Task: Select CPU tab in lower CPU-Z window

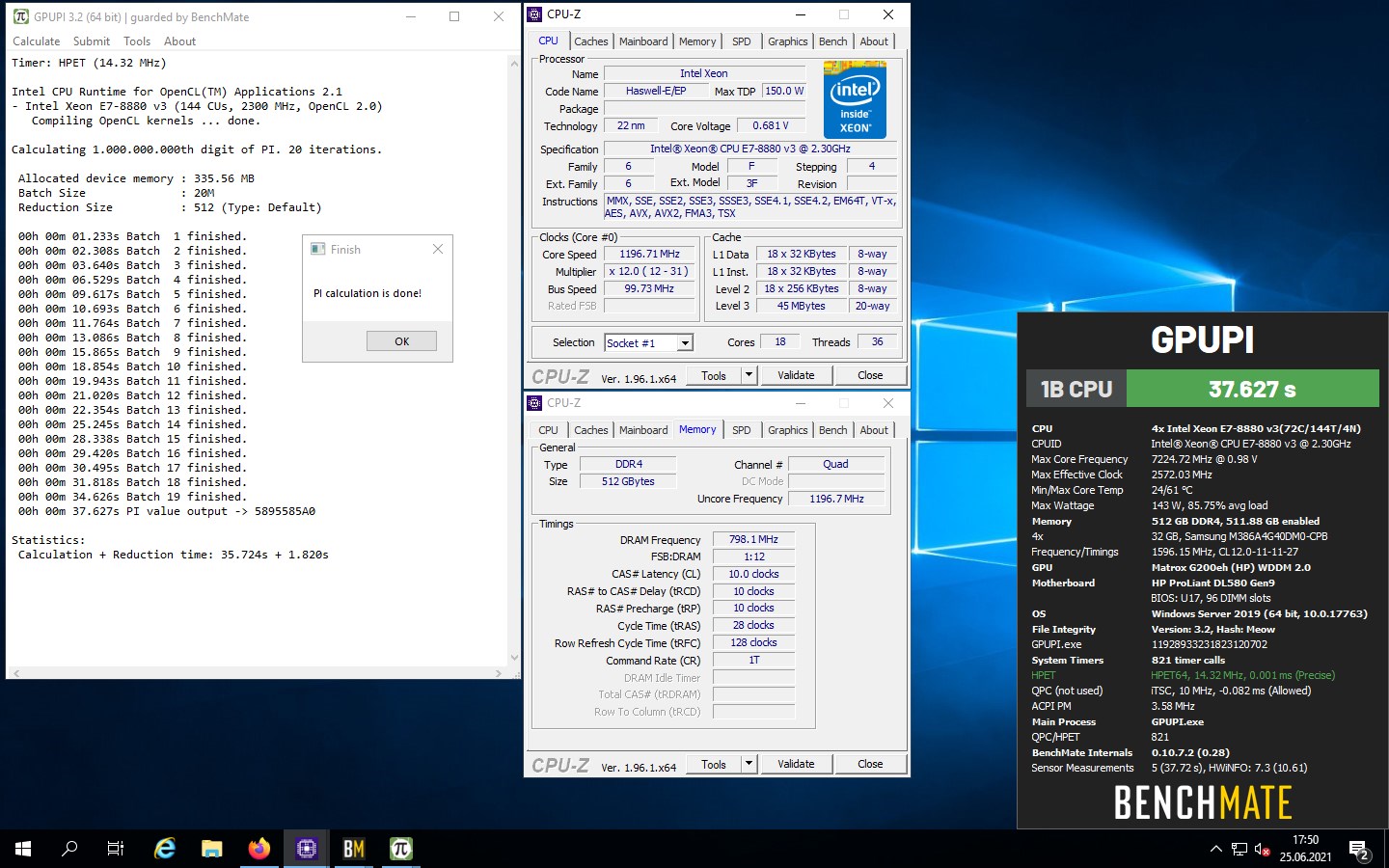Action: (x=548, y=430)
